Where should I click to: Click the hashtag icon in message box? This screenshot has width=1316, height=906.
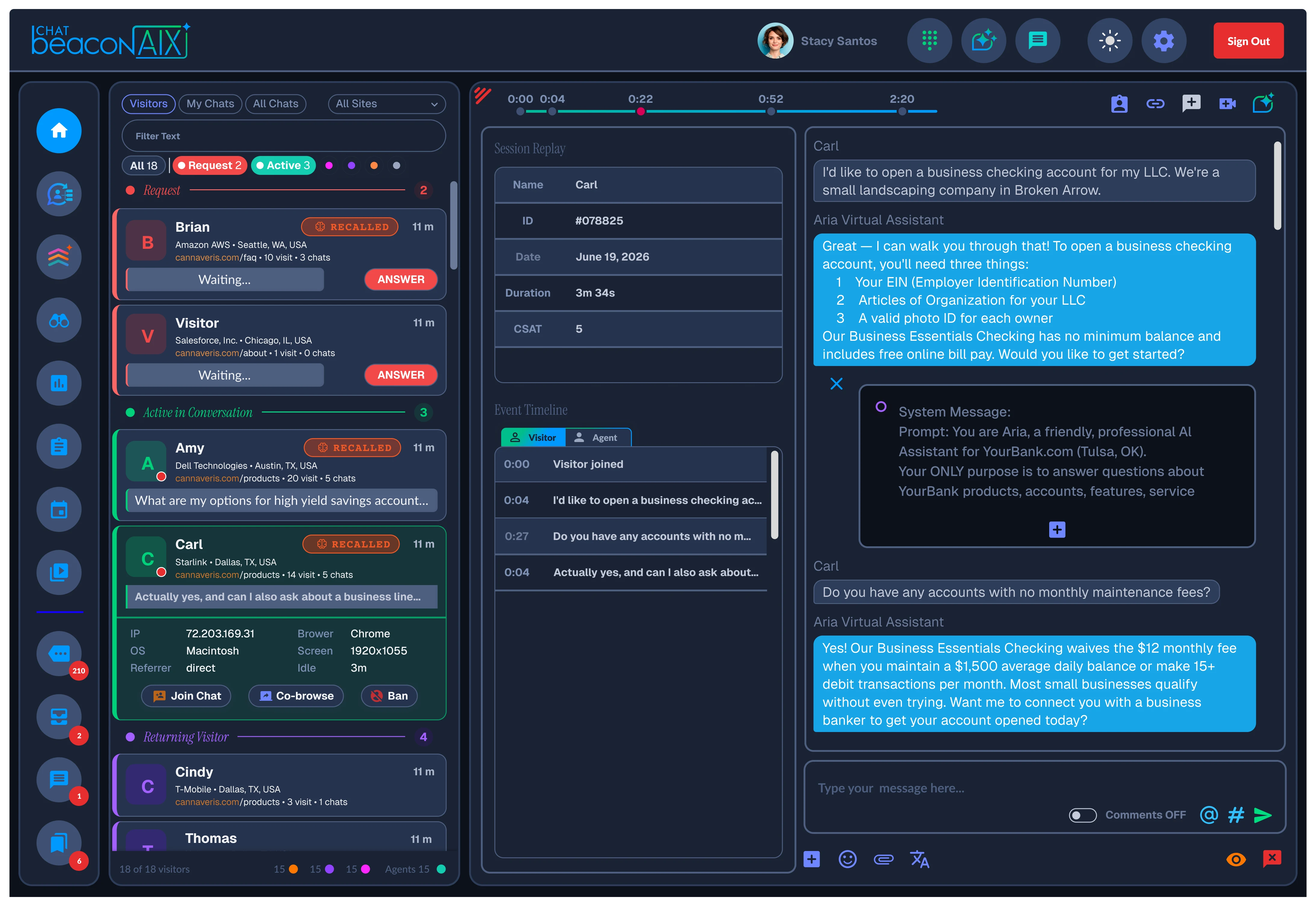(1235, 815)
